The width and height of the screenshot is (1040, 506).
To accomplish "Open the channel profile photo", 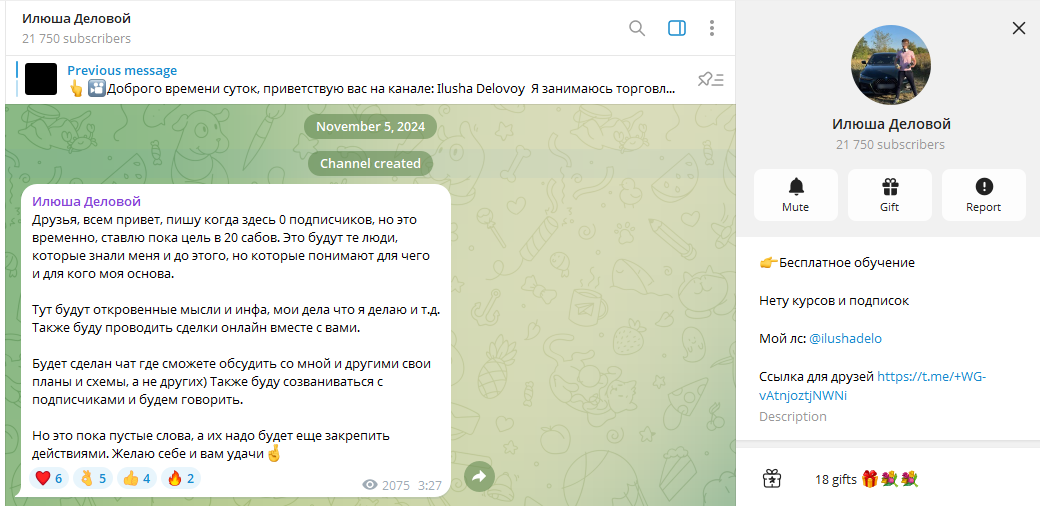I will 891,65.
